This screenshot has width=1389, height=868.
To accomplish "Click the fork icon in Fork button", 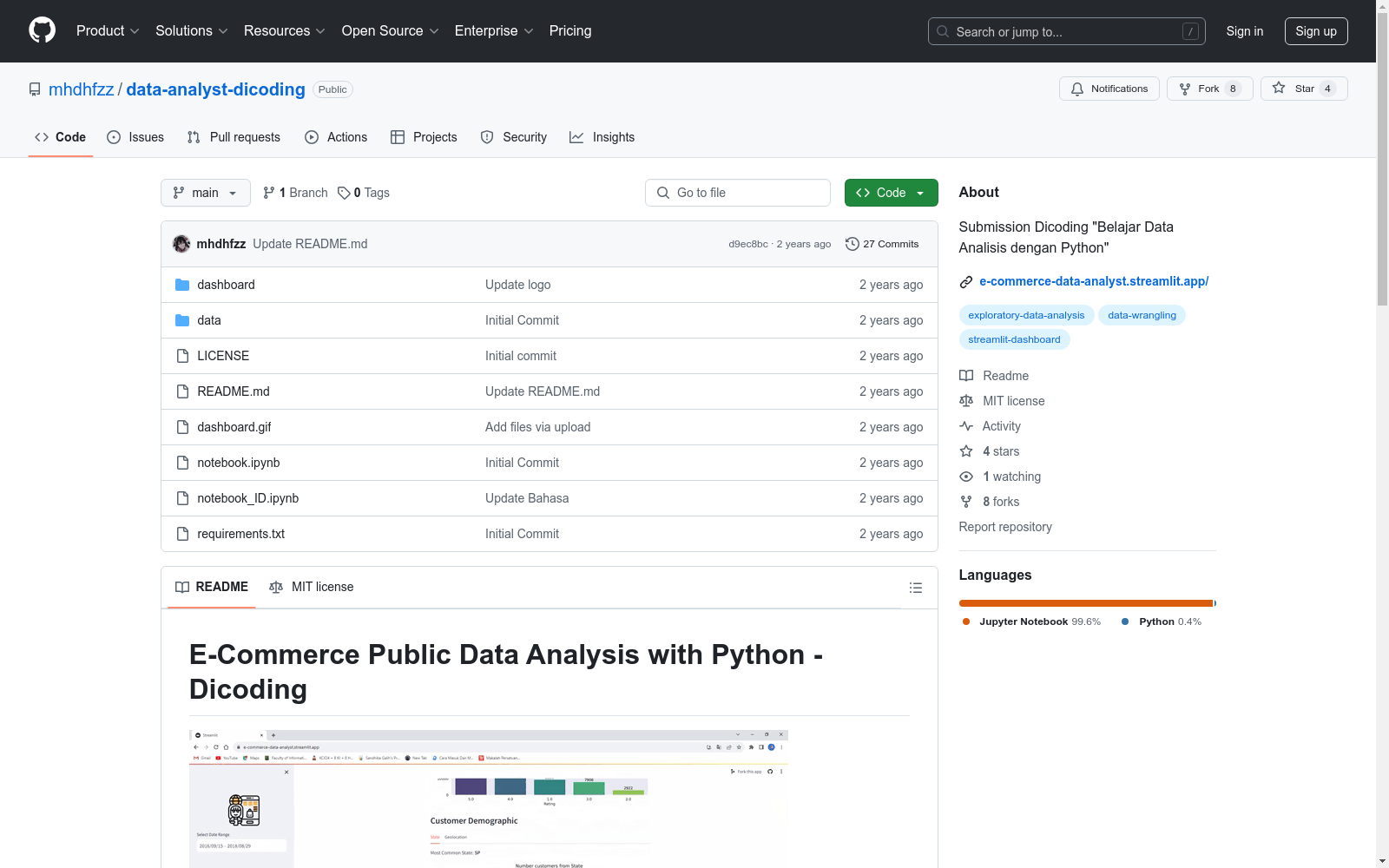I will pyautogui.click(x=1185, y=89).
